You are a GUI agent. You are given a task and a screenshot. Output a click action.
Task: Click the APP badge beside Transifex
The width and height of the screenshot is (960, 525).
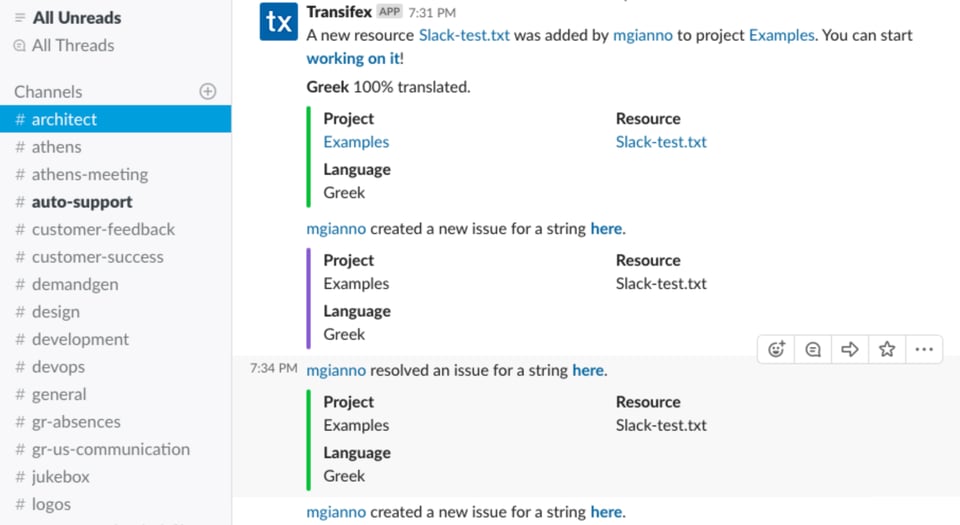(389, 12)
